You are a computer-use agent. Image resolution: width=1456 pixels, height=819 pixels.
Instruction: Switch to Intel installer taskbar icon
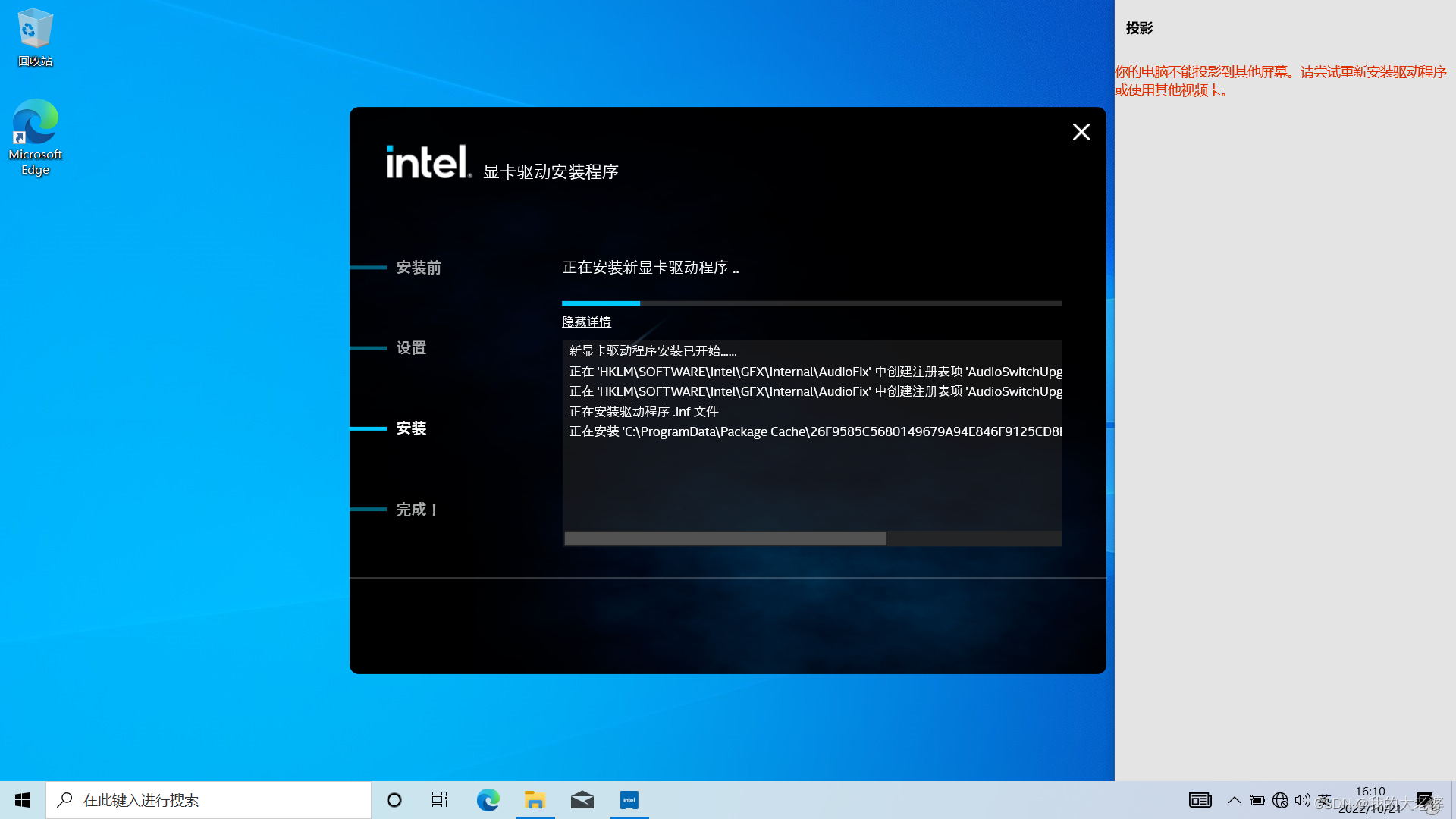(x=629, y=800)
